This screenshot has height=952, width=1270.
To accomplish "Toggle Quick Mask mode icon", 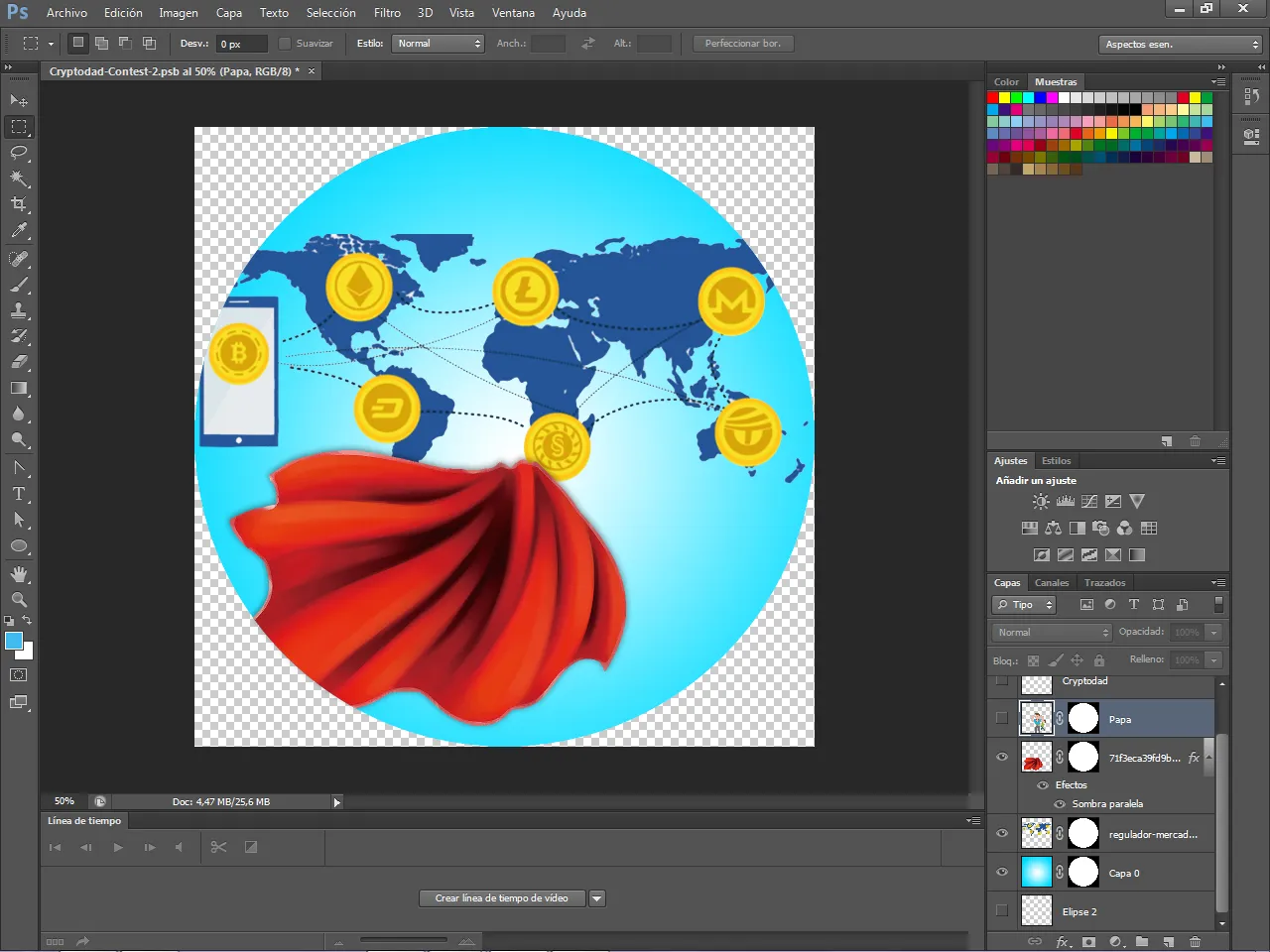I will 19,675.
